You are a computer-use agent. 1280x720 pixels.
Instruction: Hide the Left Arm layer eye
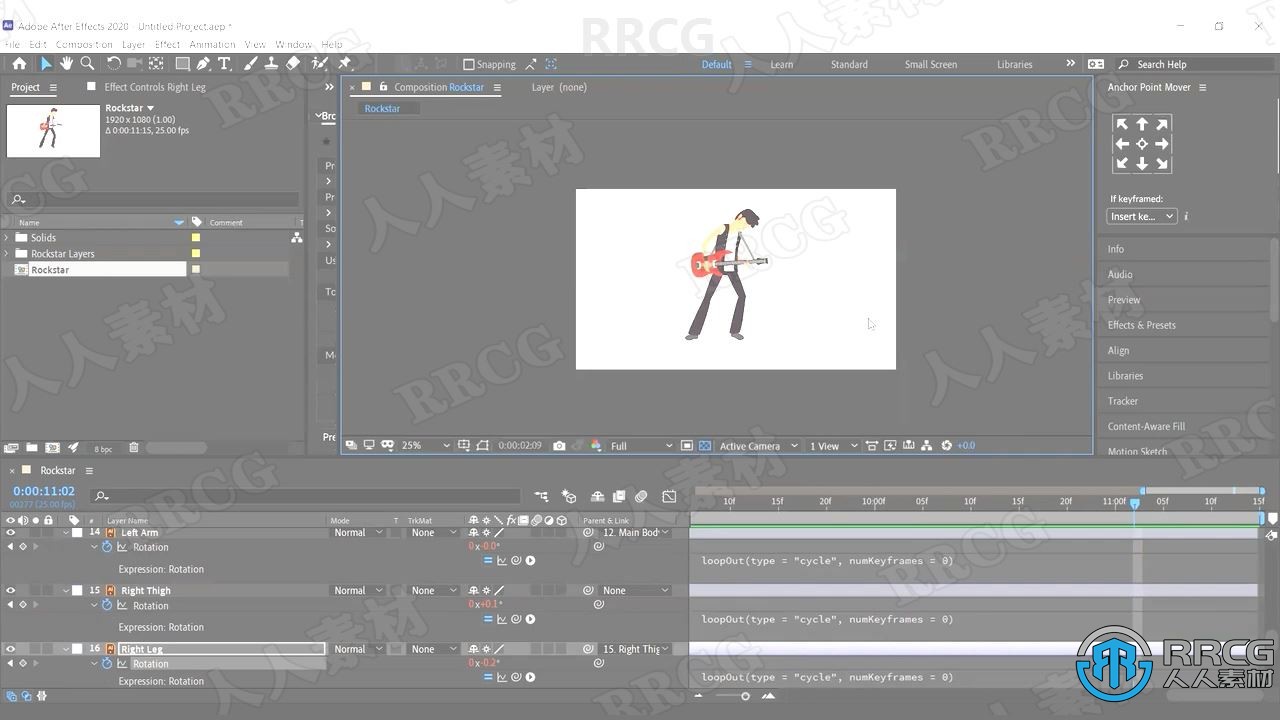pyautogui.click(x=10, y=533)
